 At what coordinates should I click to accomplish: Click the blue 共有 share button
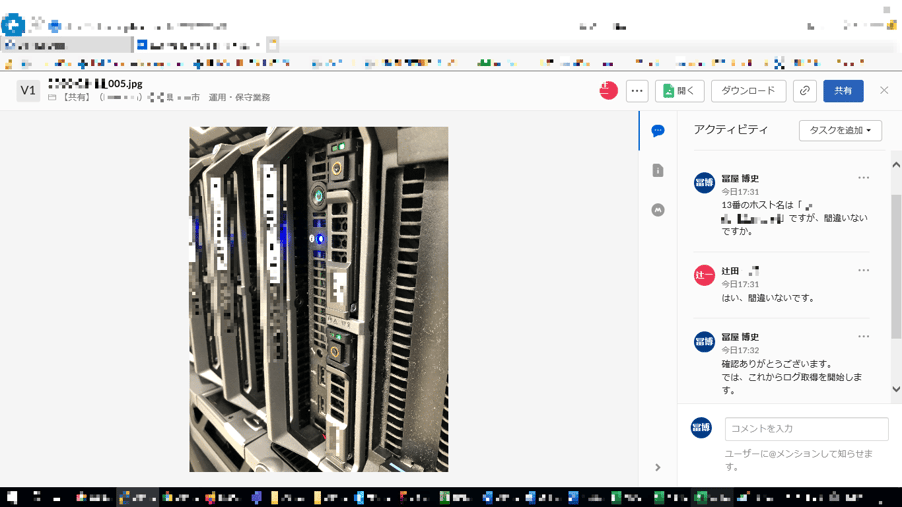[x=843, y=91]
